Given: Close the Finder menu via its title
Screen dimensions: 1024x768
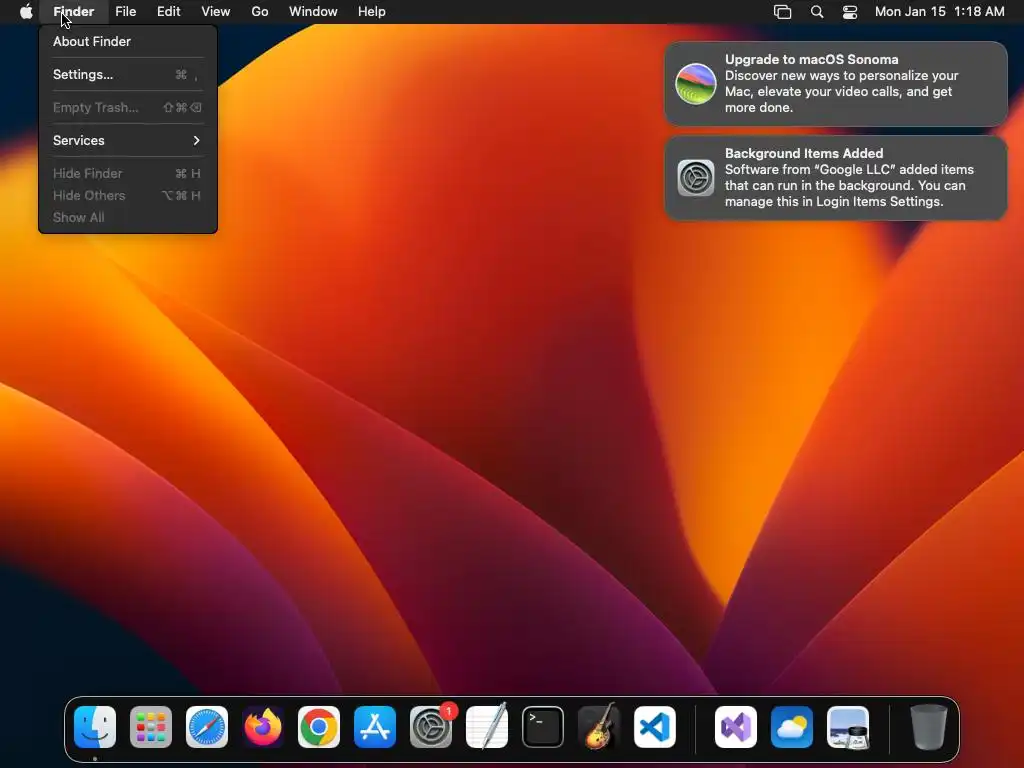Looking at the screenshot, I should click(x=73, y=11).
